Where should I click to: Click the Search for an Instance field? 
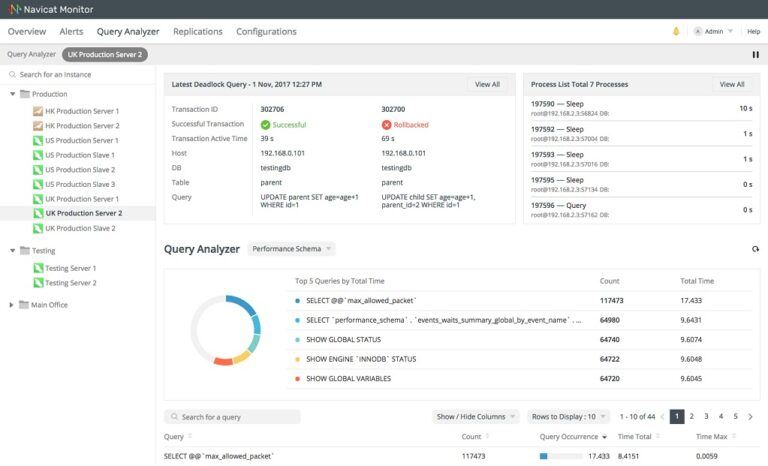(x=78, y=74)
